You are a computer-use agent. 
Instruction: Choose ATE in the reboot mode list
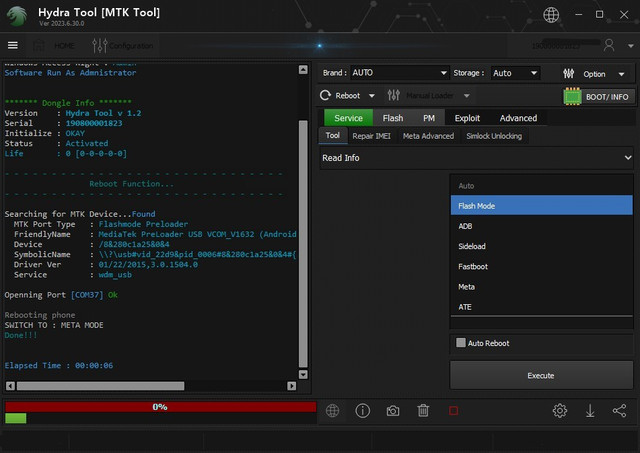click(542, 306)
